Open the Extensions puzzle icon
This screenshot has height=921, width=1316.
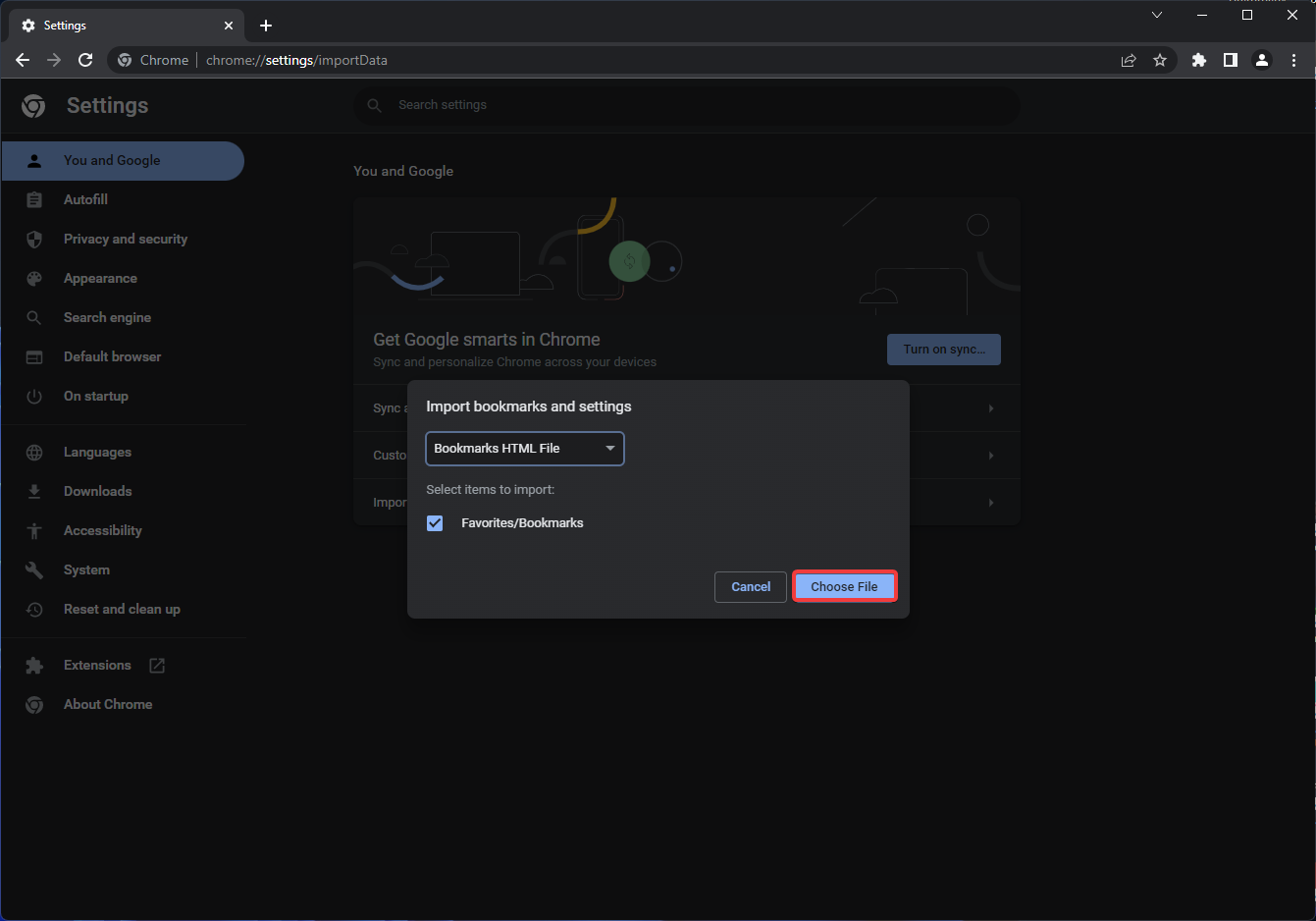pos(1198,60)
